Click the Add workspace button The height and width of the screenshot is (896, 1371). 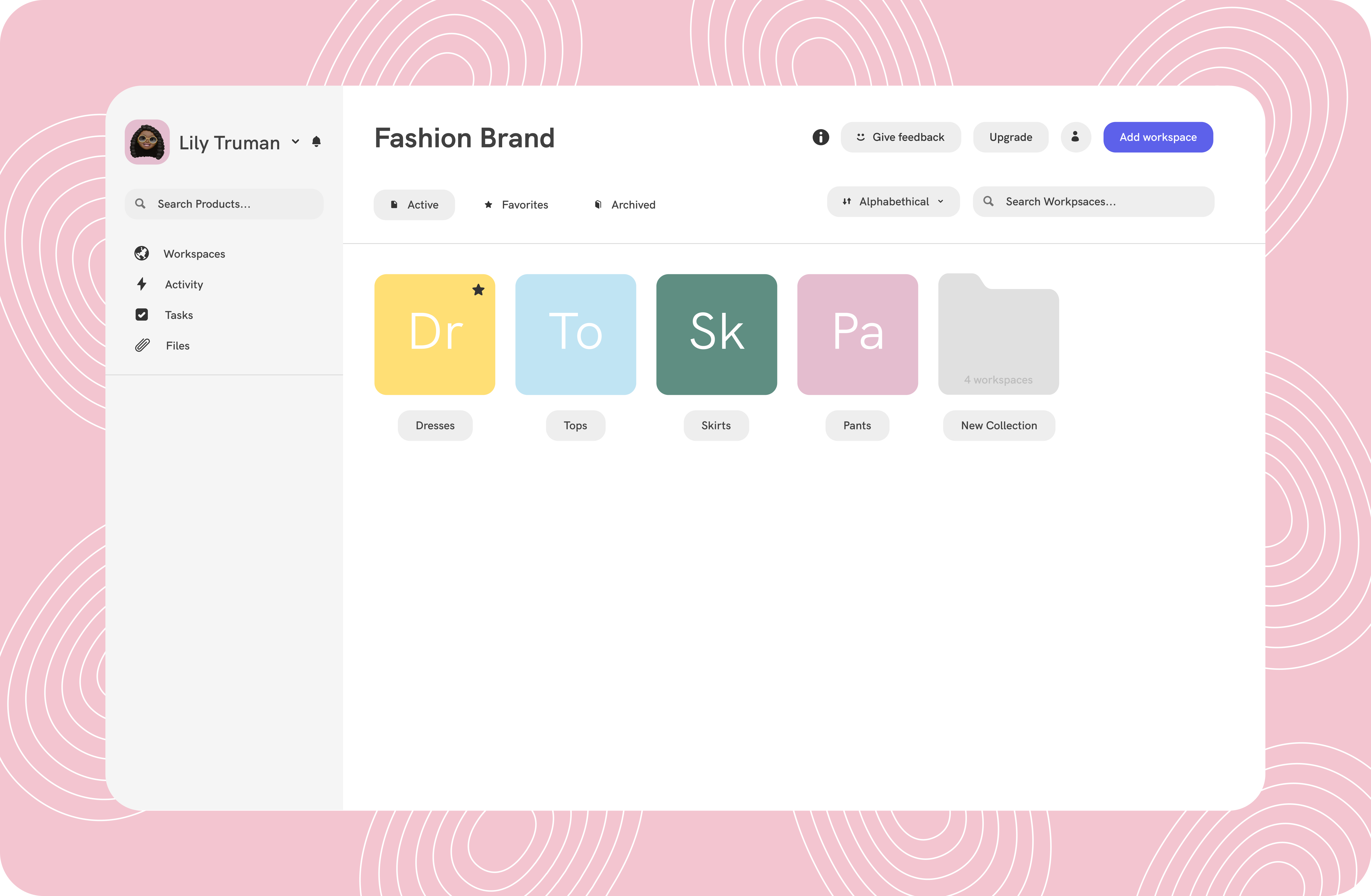click(1158, 137)
